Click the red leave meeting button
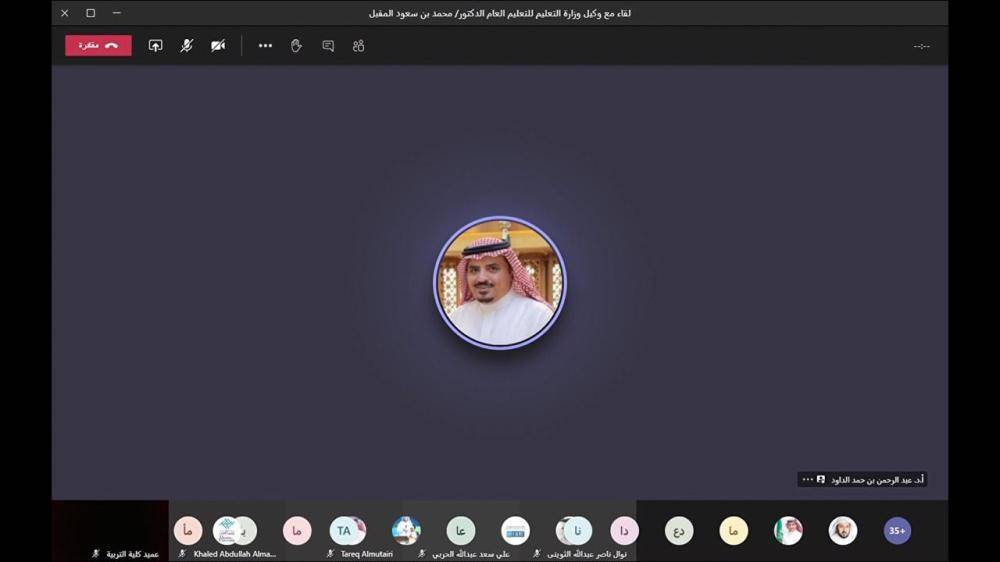 pyautogui.click(x=98, y=45)
